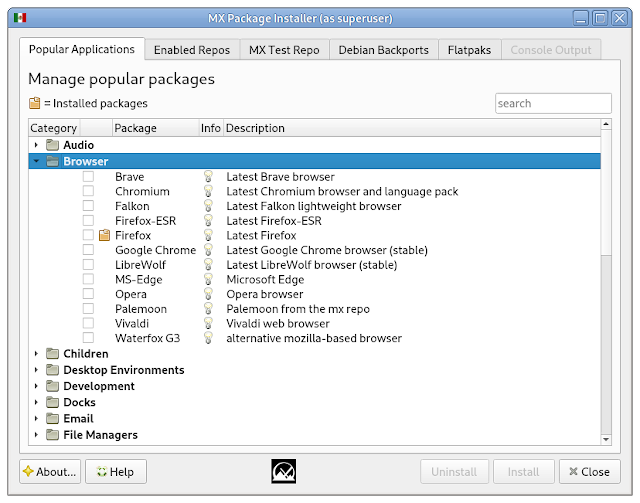Viewport: 640px width, 503px height.
Task: Tick the LibreWolf checkbox
Action: point(88,265)
